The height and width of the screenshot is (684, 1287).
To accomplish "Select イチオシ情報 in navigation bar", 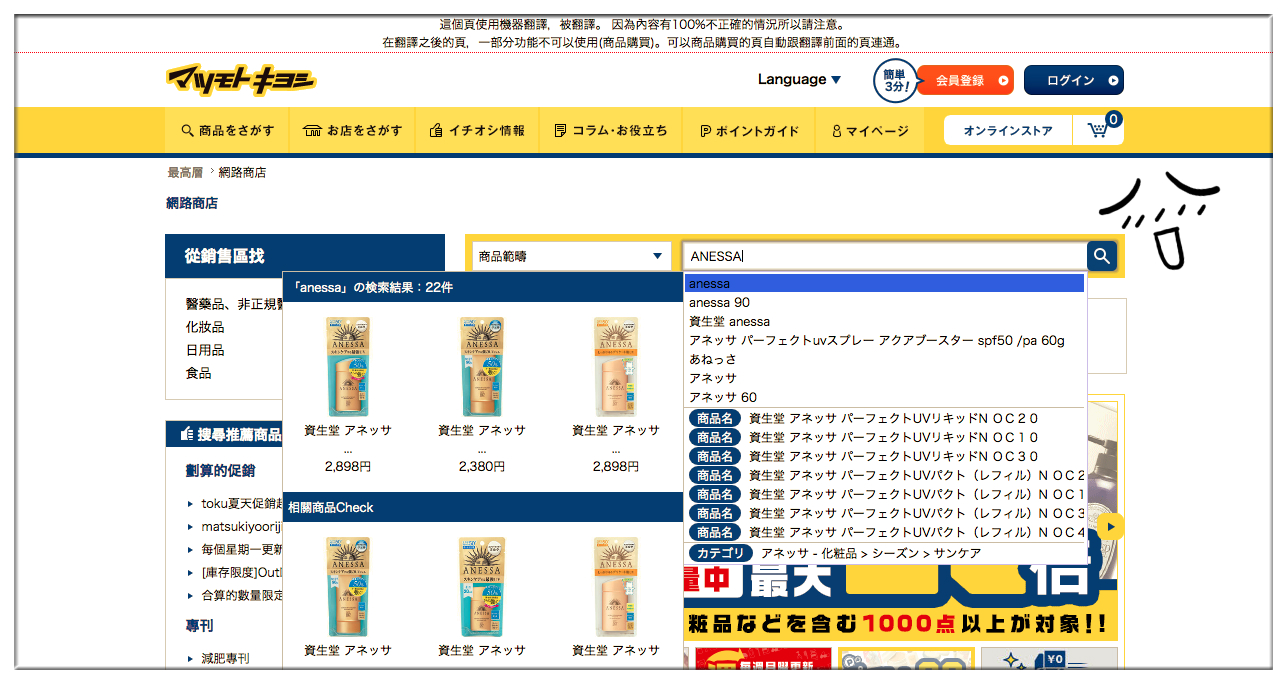I will tap(477, 131).
